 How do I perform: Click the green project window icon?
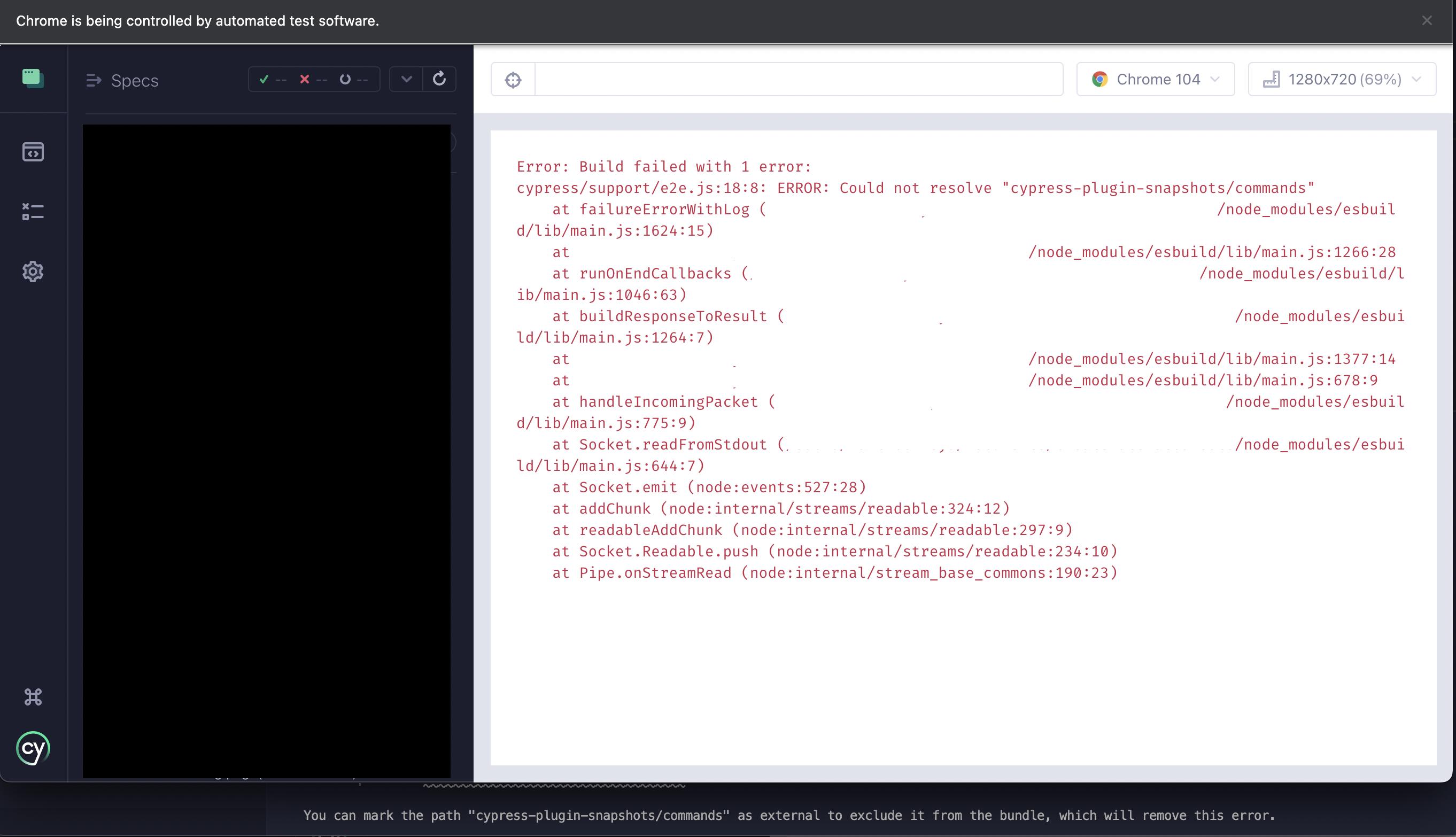pos(33,77)
